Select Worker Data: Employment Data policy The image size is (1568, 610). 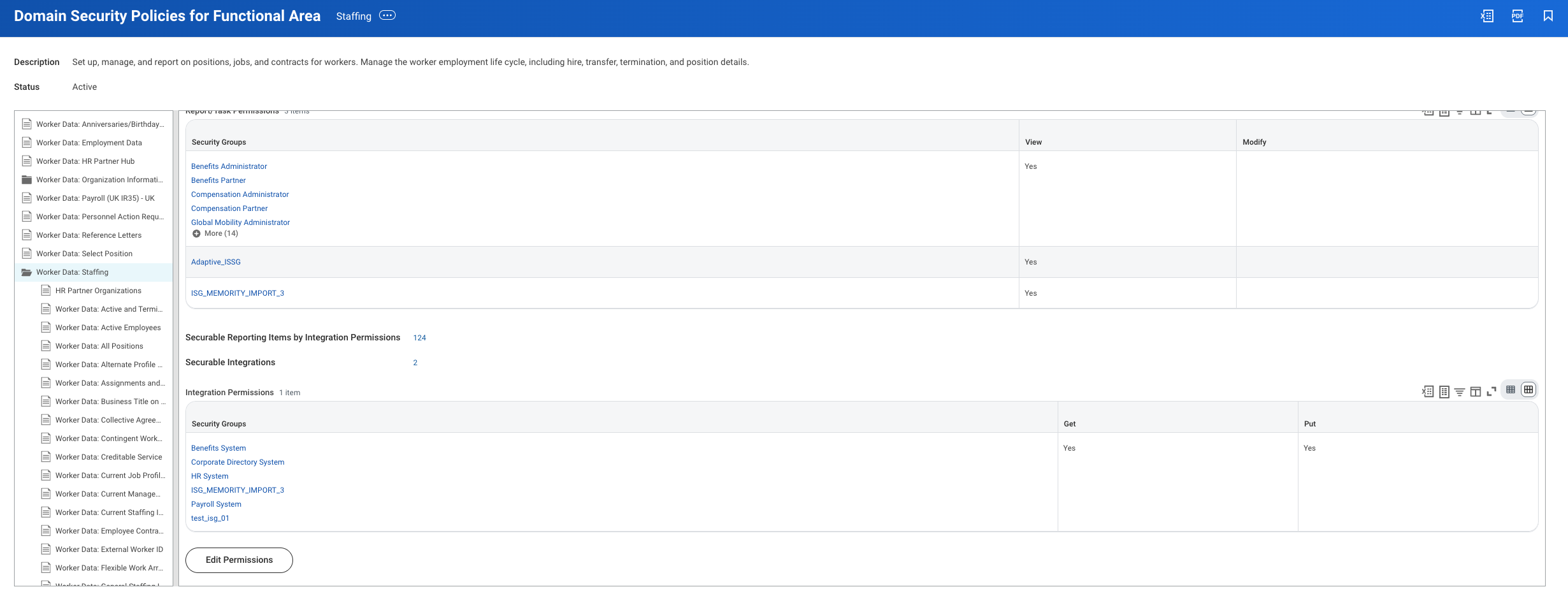pos(89,143)
